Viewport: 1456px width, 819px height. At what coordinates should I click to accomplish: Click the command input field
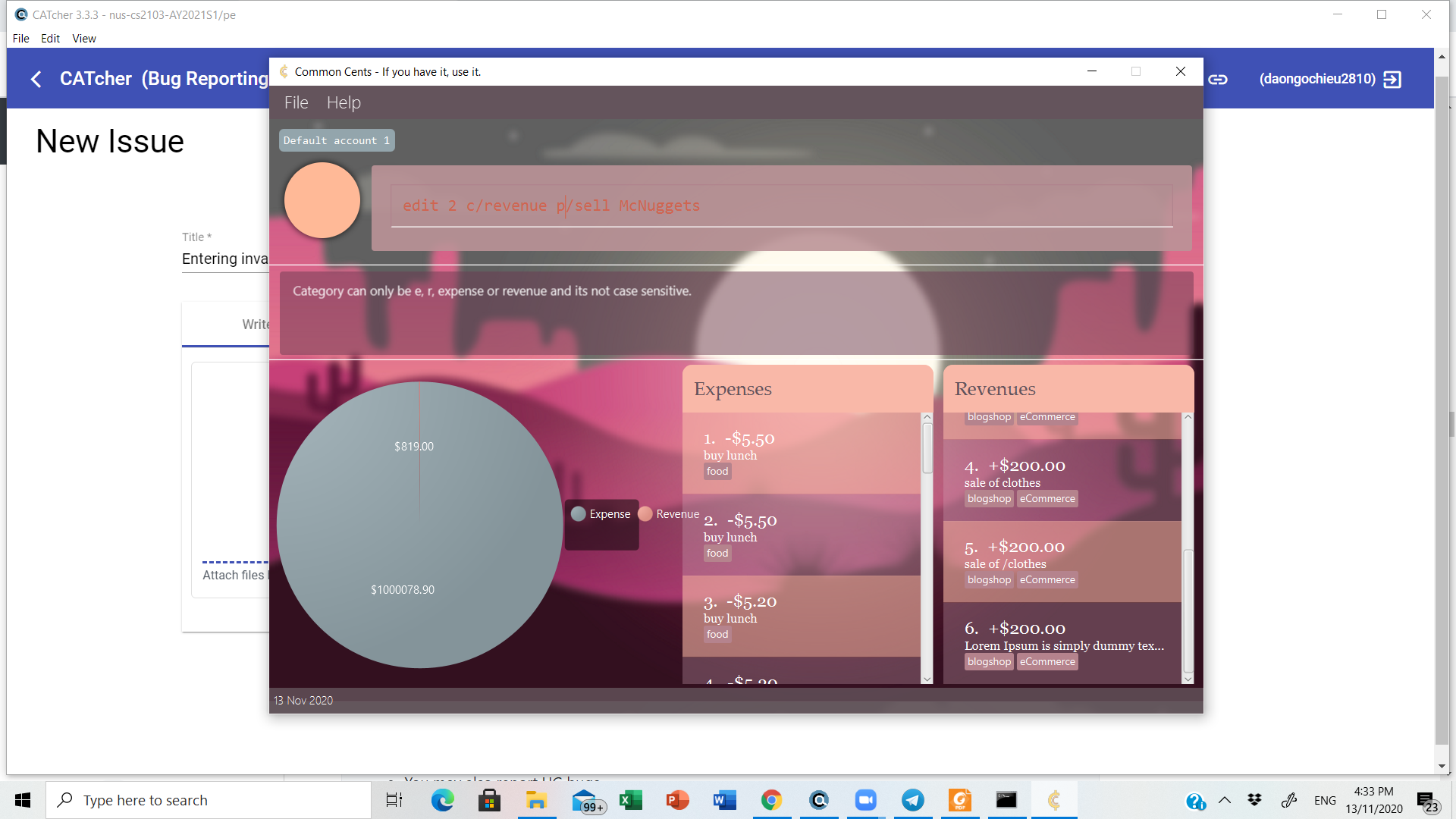(x=781, y=206)
